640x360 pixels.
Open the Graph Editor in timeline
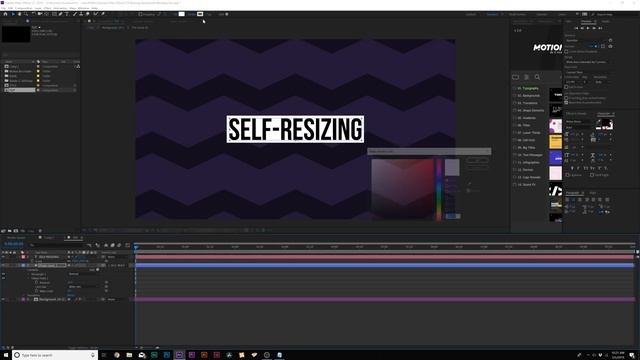(x=127, y=245)
